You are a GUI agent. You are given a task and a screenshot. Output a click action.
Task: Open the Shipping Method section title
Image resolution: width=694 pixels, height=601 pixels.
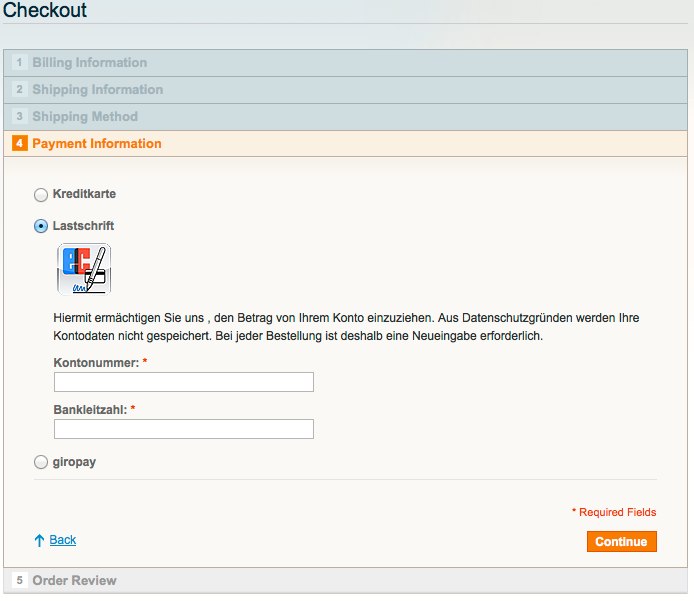click(x=85, y=117)
